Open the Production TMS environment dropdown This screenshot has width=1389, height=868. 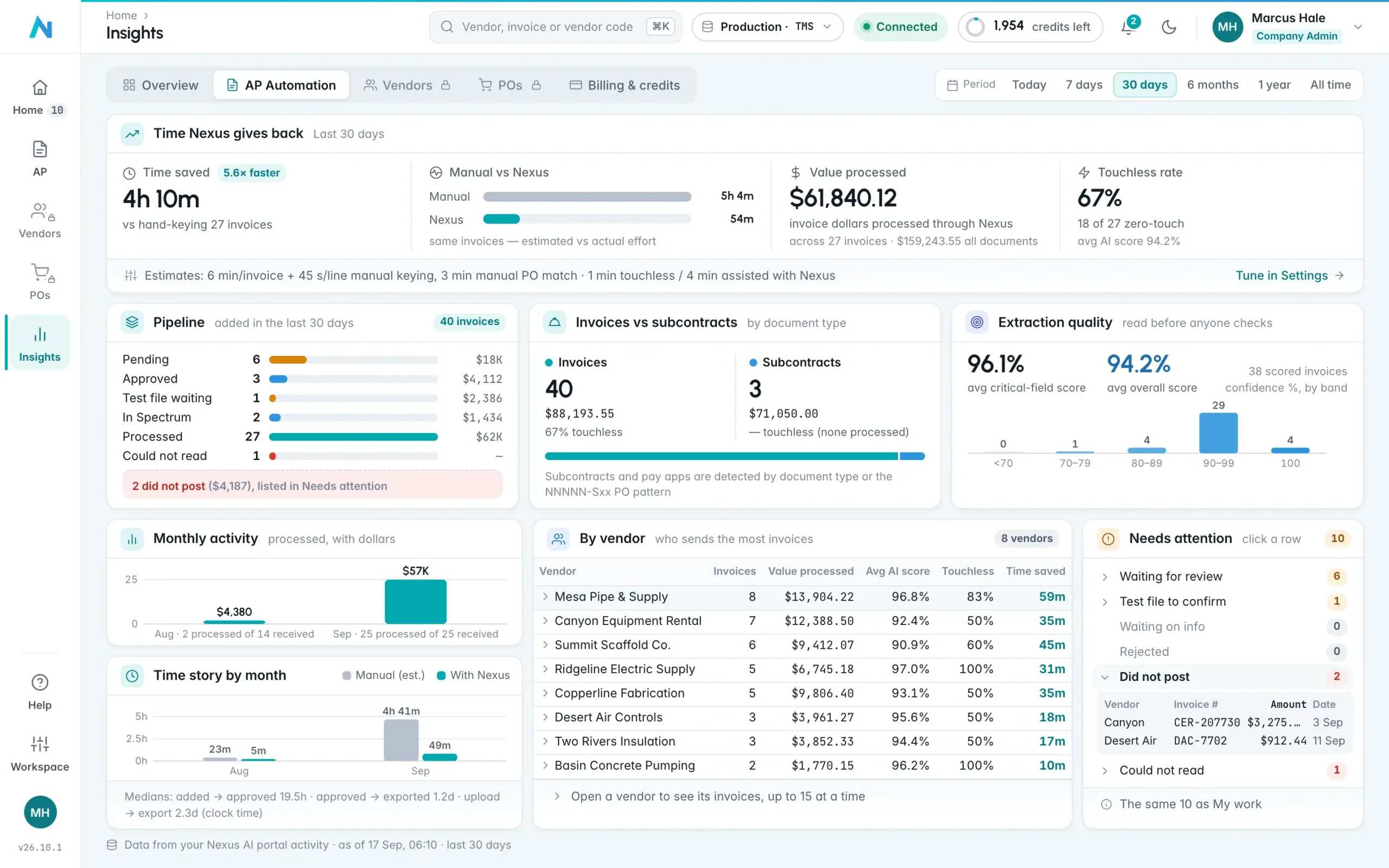point(767,27)
